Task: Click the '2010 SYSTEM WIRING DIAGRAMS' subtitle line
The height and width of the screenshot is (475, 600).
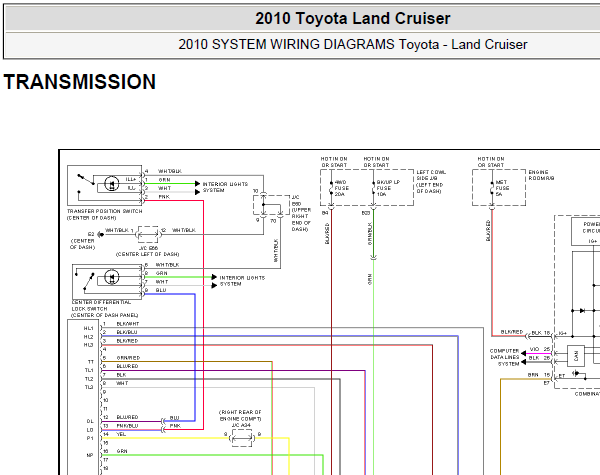Action: pyautogui.click(x=352, y=44)
